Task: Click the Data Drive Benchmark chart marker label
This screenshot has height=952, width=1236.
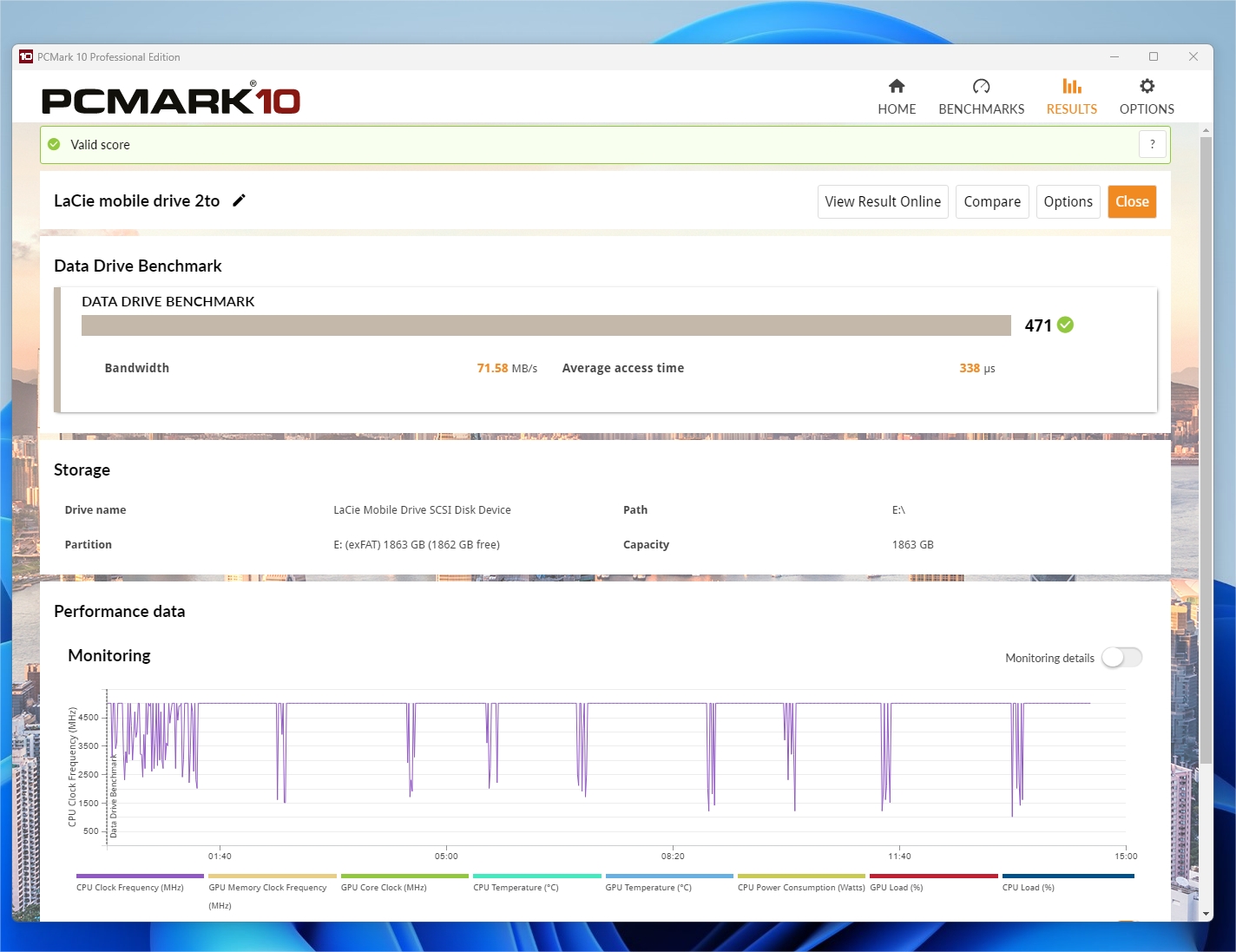Action: [x=113, y=796]
